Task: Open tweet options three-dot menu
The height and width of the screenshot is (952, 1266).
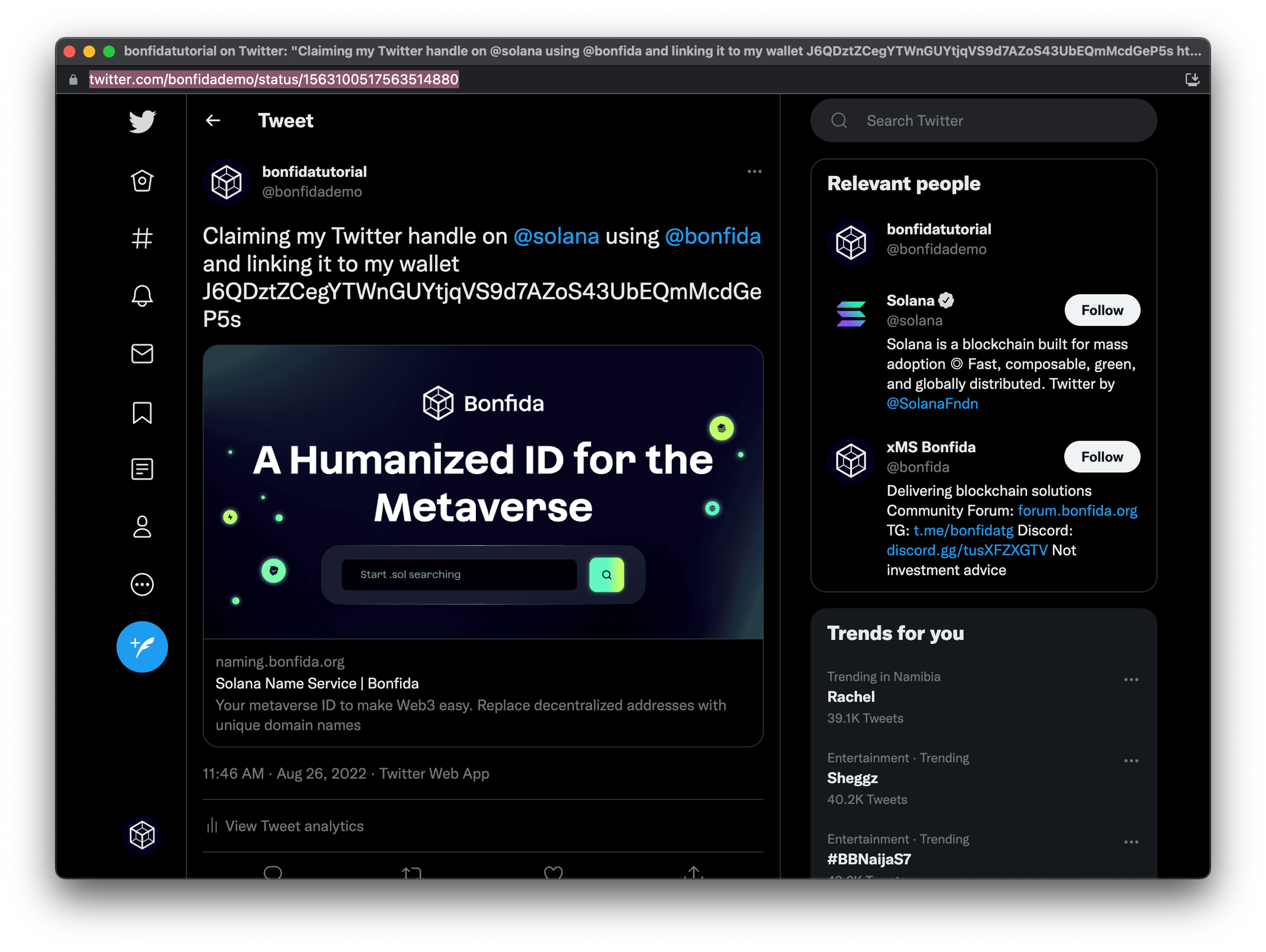Action: pos(754,171)
